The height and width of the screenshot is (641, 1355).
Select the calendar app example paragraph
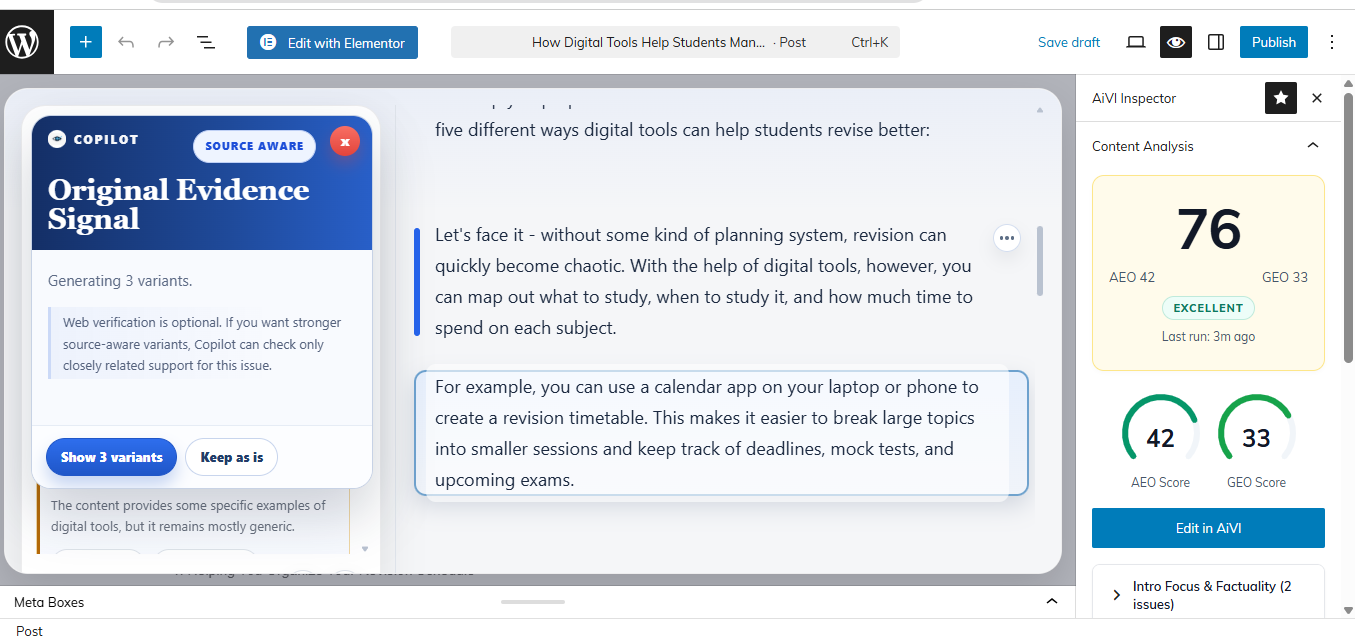coord(721,433)
